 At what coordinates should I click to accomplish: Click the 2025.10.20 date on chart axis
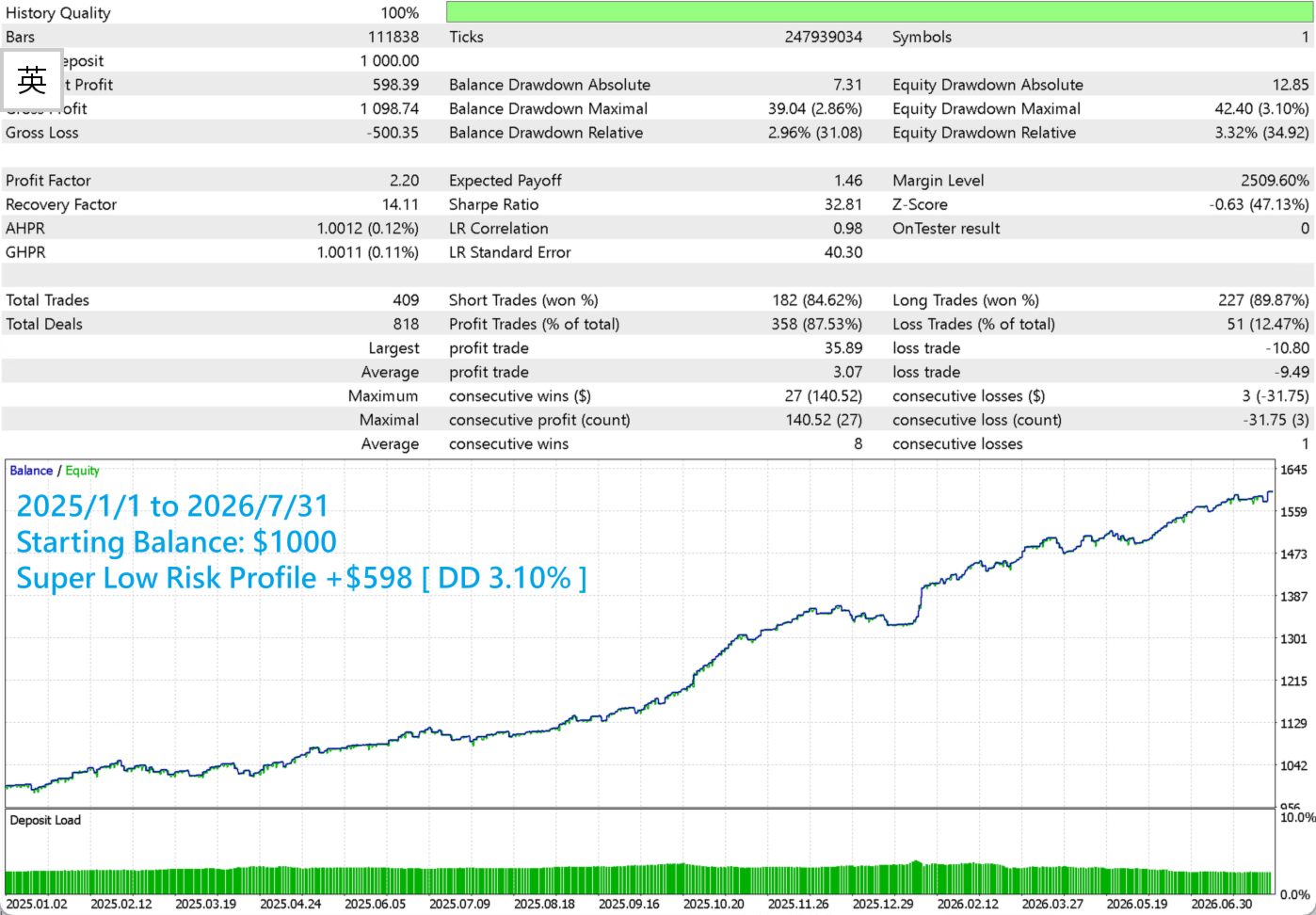pyautogui.click(x=714, y=904)
